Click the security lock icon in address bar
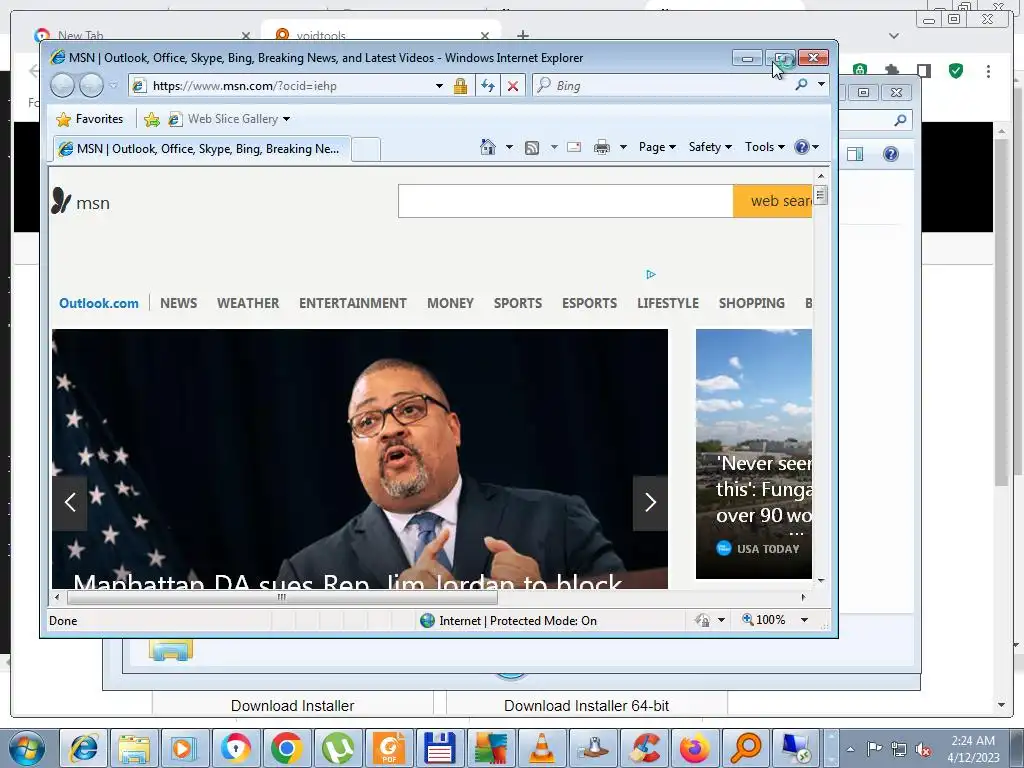Viewport: 1024px width, 768px height. tap(460, 86)
